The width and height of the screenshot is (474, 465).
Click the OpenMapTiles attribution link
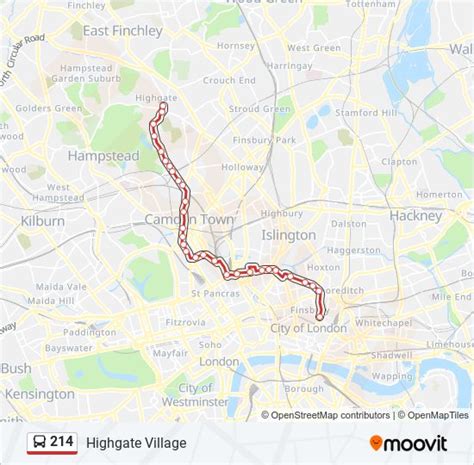pyautogui.click(x=433, y=415)
